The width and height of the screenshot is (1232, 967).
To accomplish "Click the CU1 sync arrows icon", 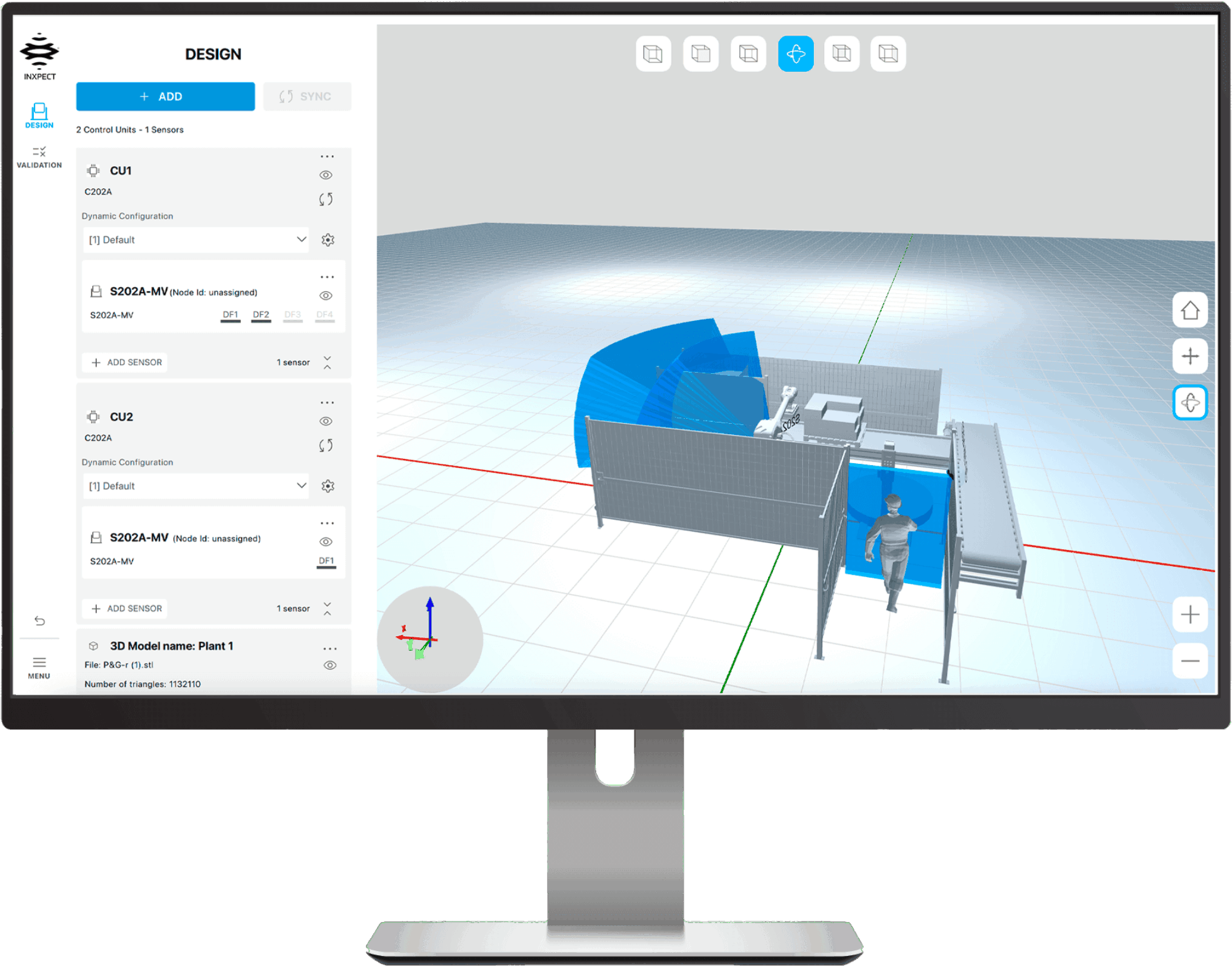I will [326, 199].
